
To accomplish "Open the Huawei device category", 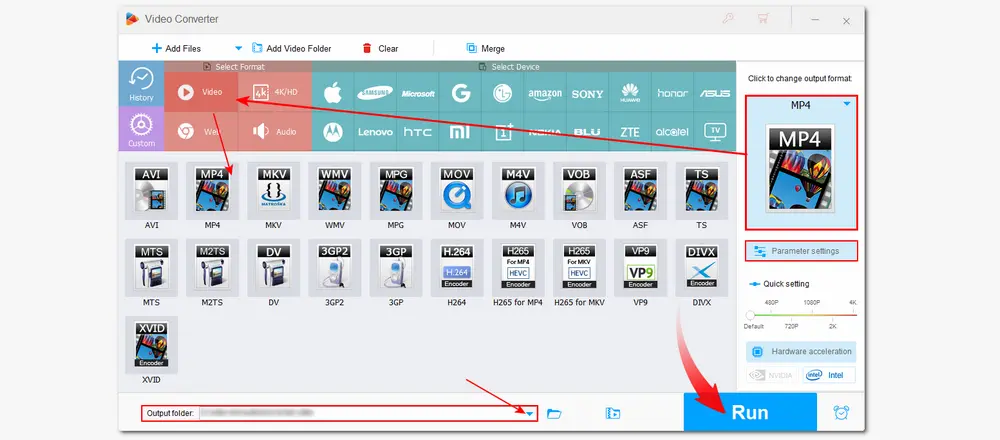I will (630, 93).
